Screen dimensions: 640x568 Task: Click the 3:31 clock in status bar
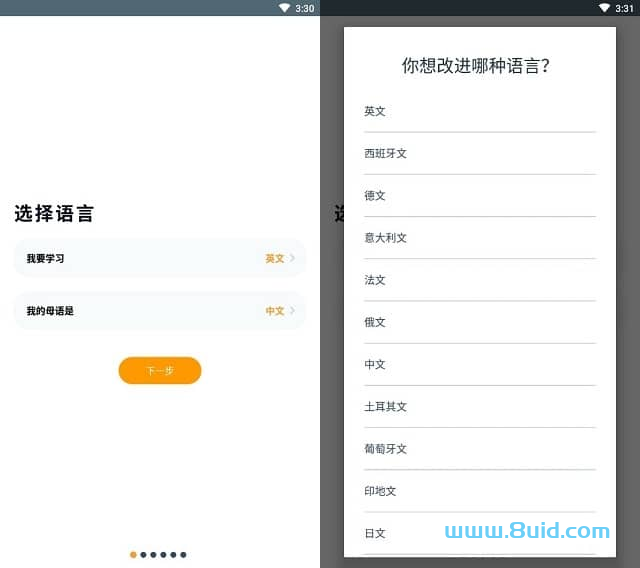(x=624, y=8)
